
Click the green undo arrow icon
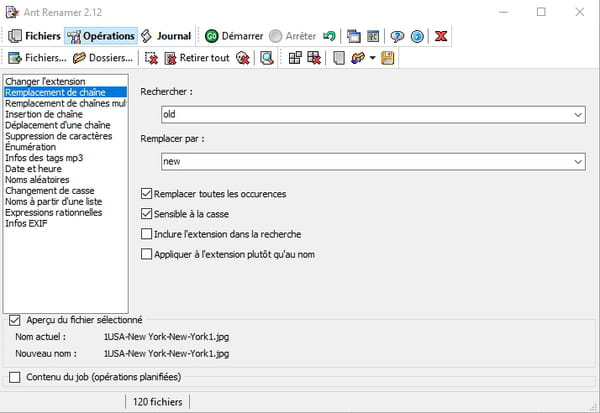pos(329,36)
